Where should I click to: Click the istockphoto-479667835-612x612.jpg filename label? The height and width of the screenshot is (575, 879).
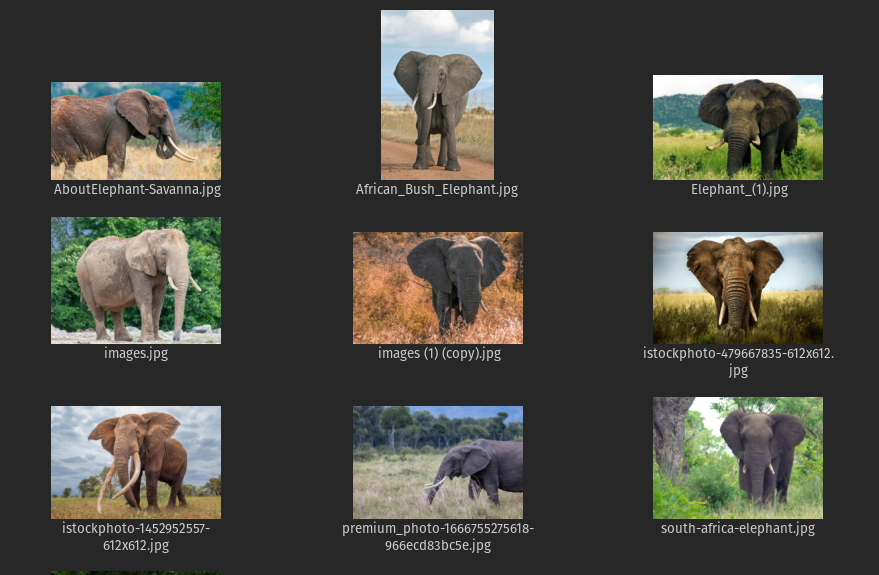(x=738, y=362)
